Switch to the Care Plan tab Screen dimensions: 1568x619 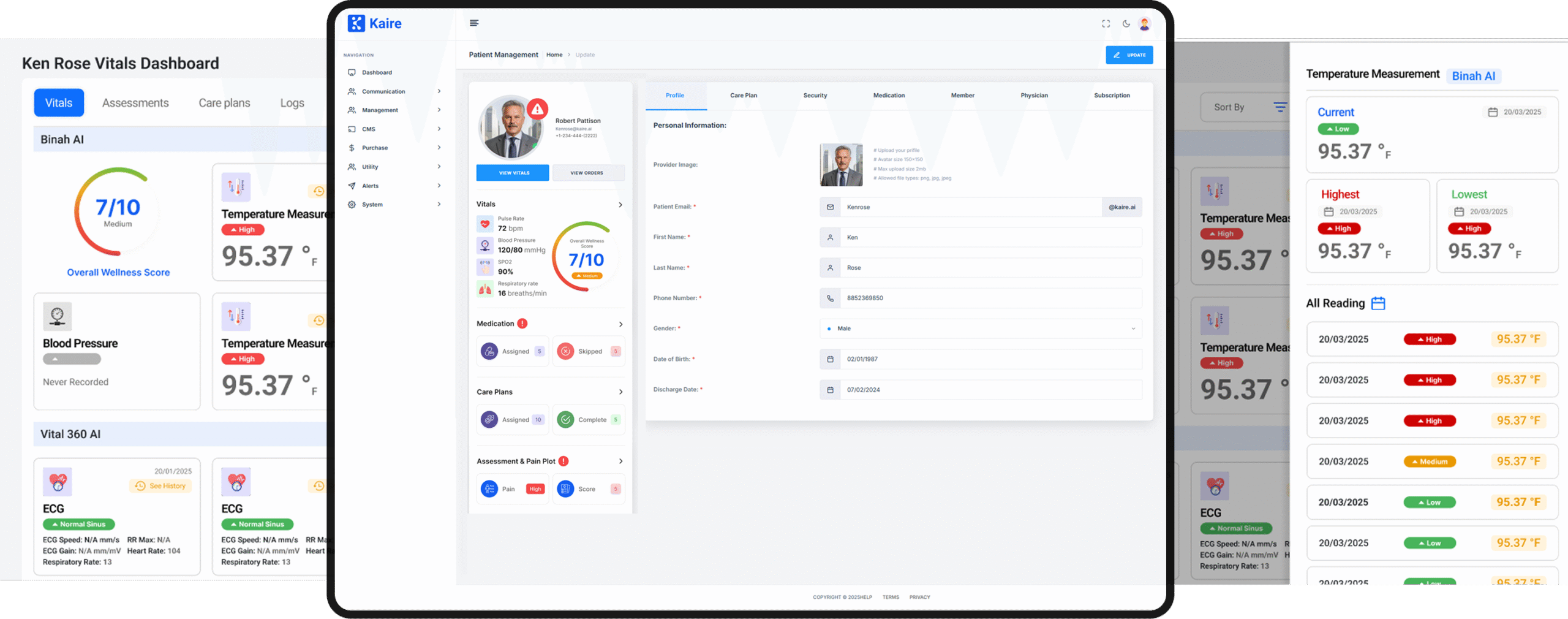[x=743, y=96]
